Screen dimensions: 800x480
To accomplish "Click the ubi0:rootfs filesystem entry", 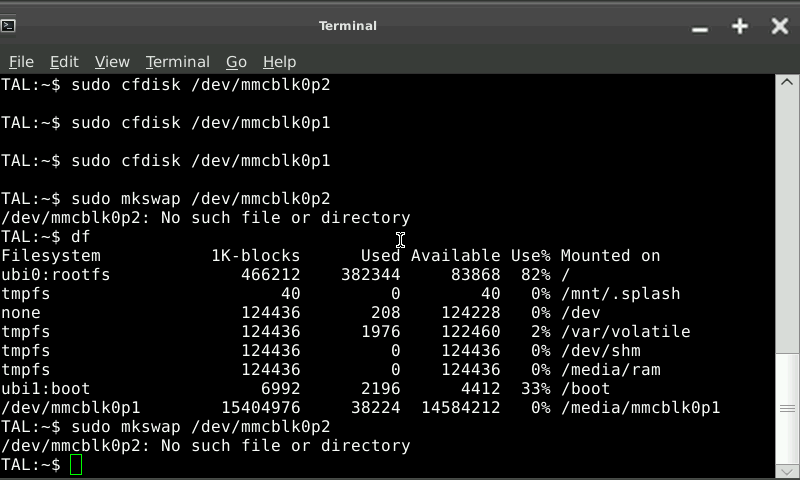I will (56, 275).
